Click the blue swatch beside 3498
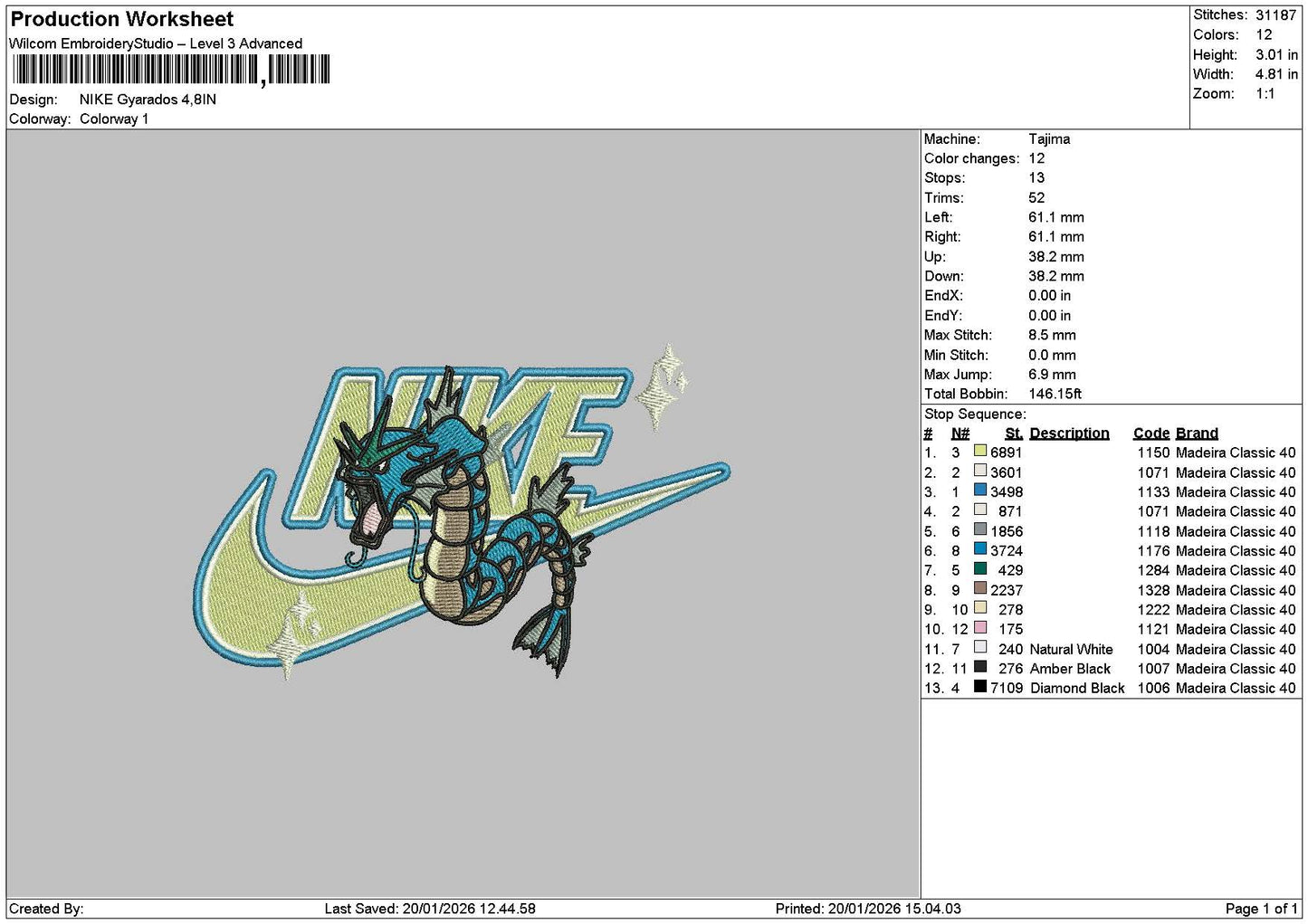 (x=980, y=491)
